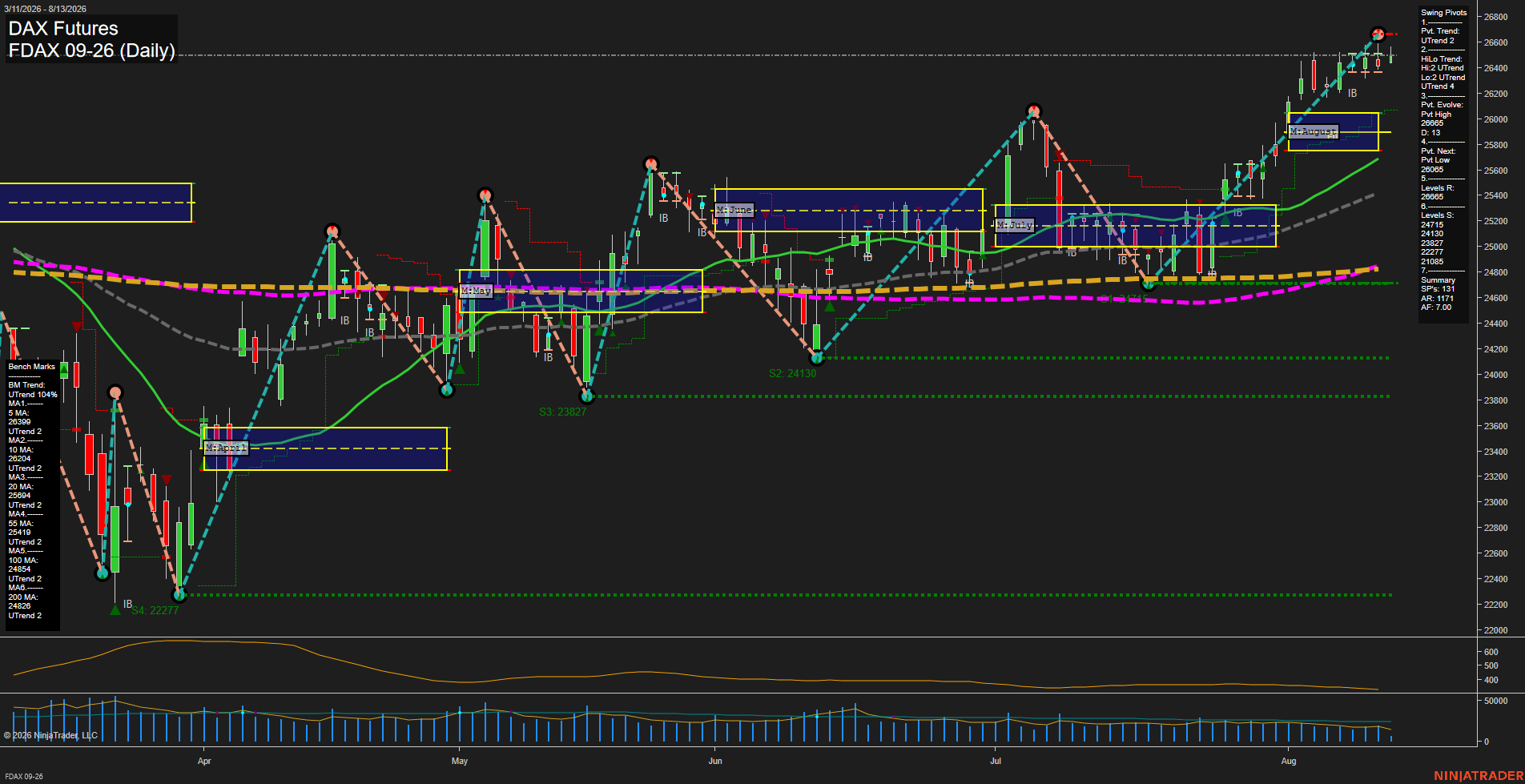This screenshot has width=1525, height=784.
Task: Click the late May swing high pivot circle
Action: pyautogui.click(x=651, y=163)
